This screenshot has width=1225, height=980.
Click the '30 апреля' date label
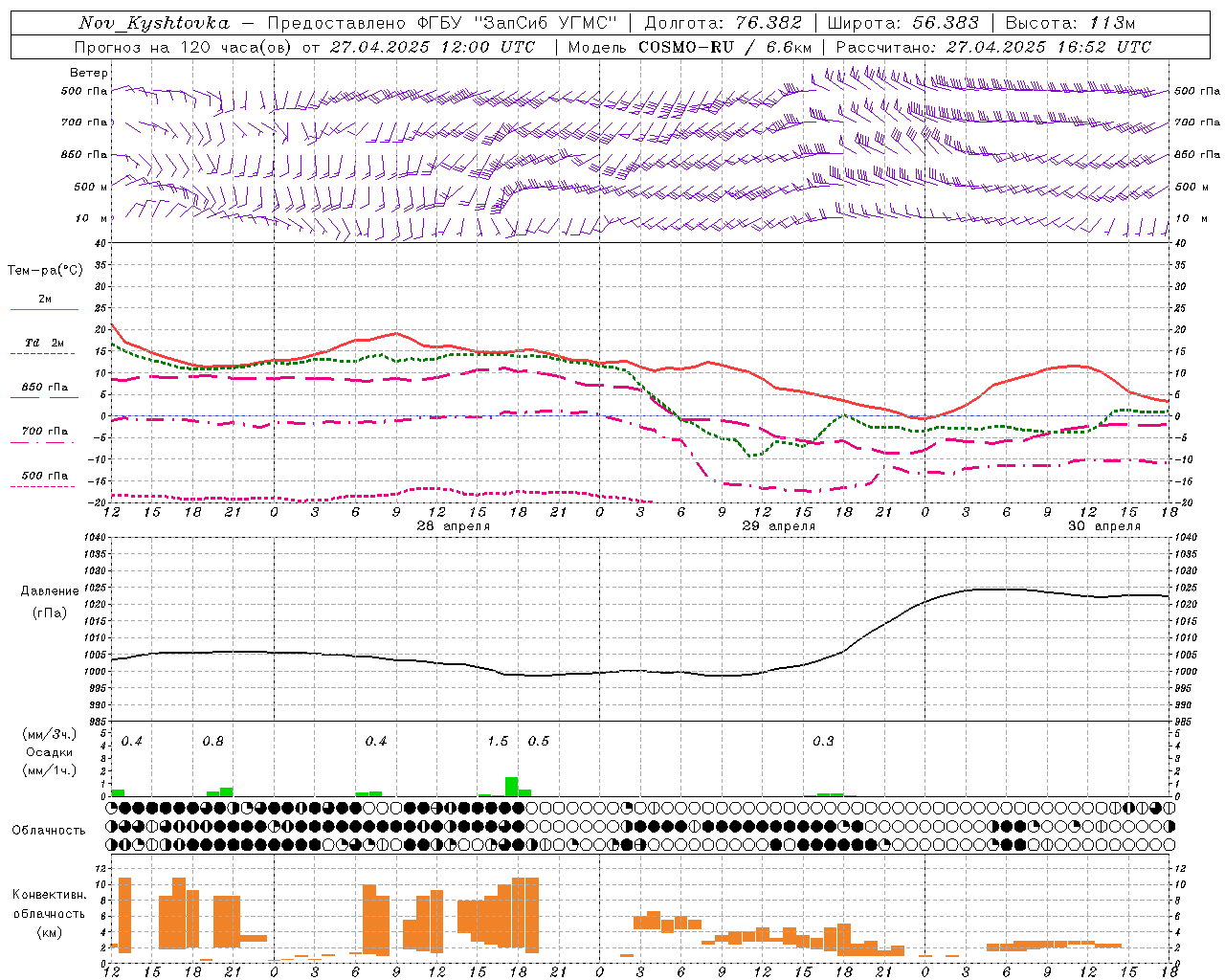click(1104, 526)
